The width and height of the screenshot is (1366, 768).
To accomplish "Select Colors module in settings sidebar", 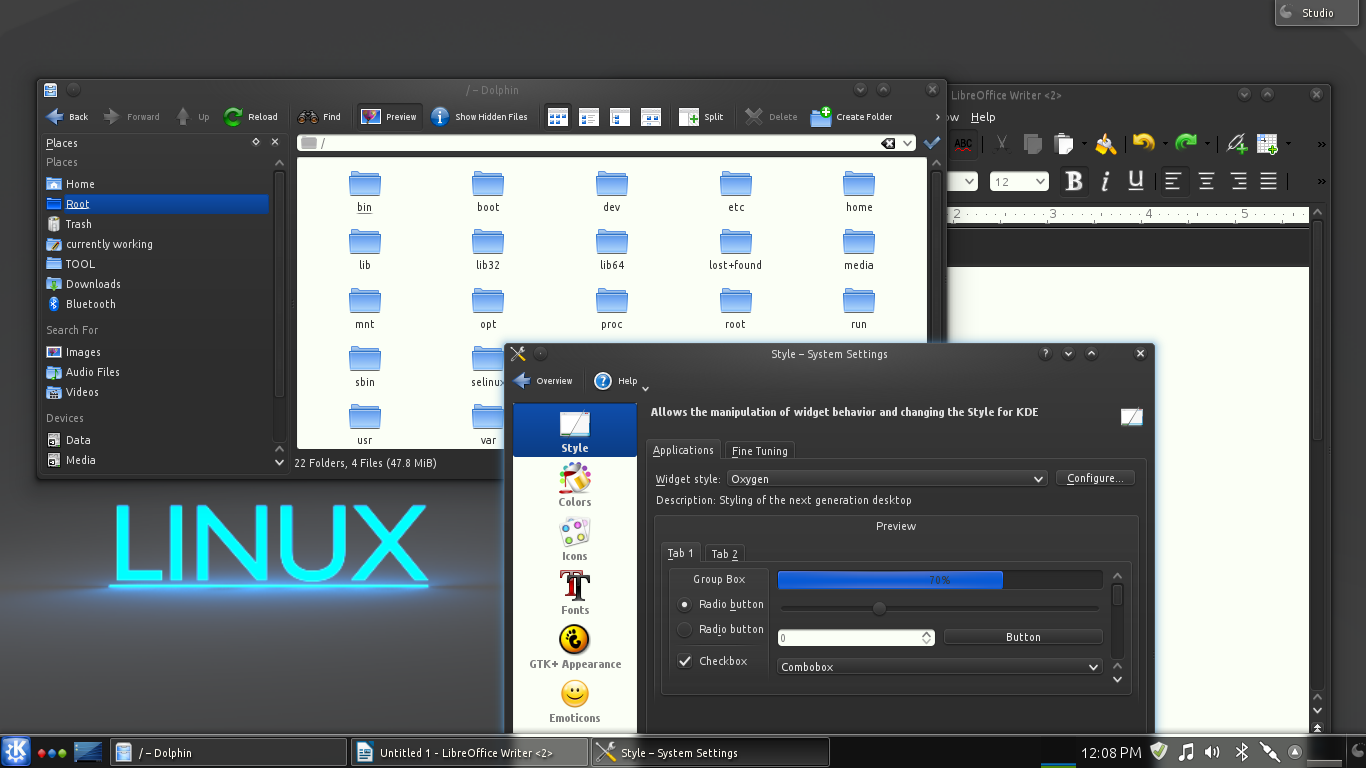I will (575, 486).
